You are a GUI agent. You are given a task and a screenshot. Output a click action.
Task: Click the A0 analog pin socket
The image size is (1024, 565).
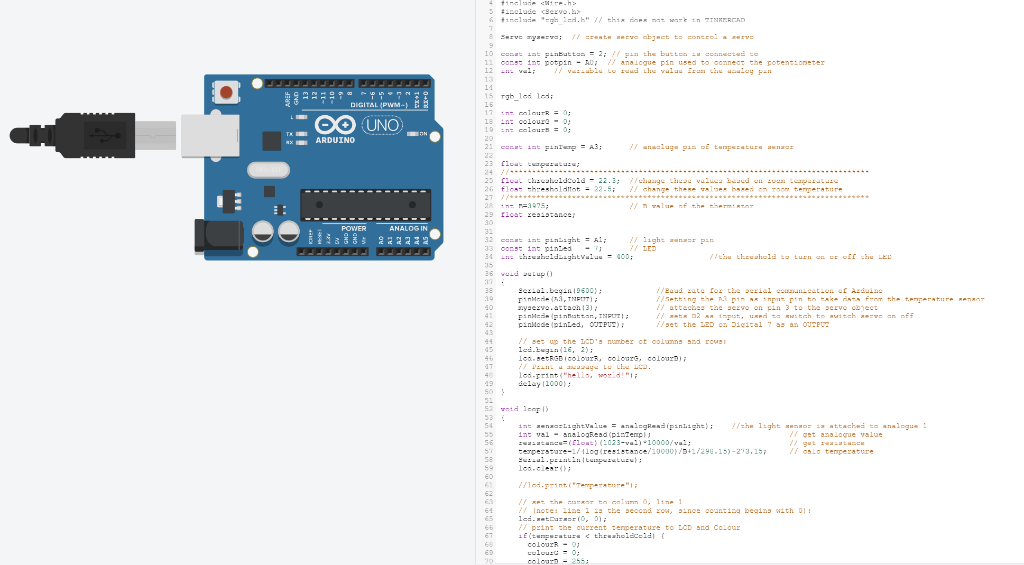click(382, 251)
